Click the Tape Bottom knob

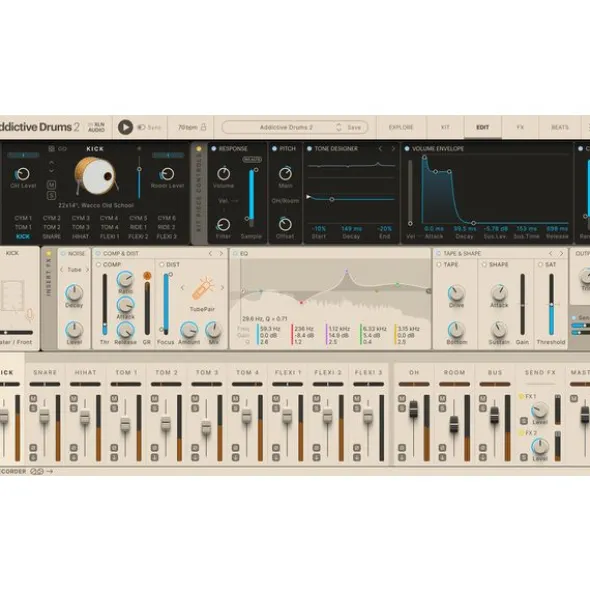456,330
